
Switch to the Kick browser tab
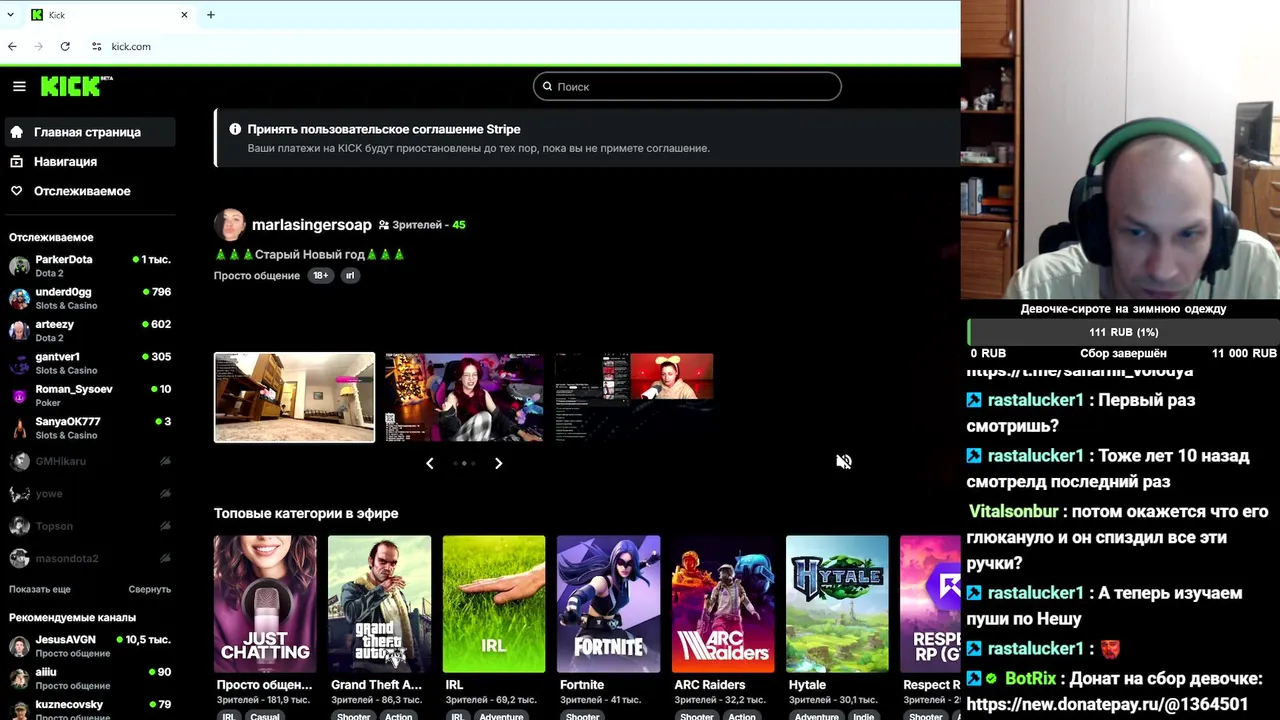[x=108, y=15]
